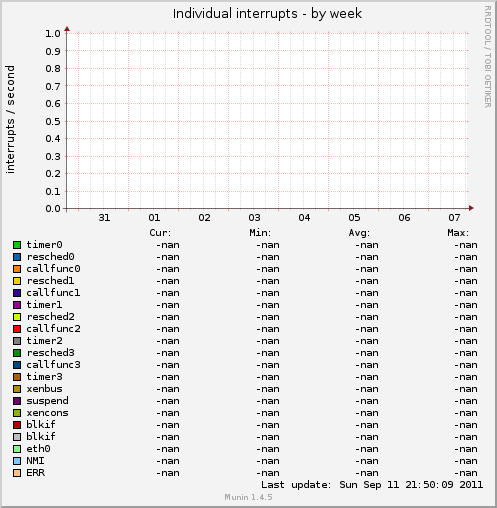497x508 pixels.
Task: Click the yellow resched1 legend swatch
Action: click(x=17, y=281)
